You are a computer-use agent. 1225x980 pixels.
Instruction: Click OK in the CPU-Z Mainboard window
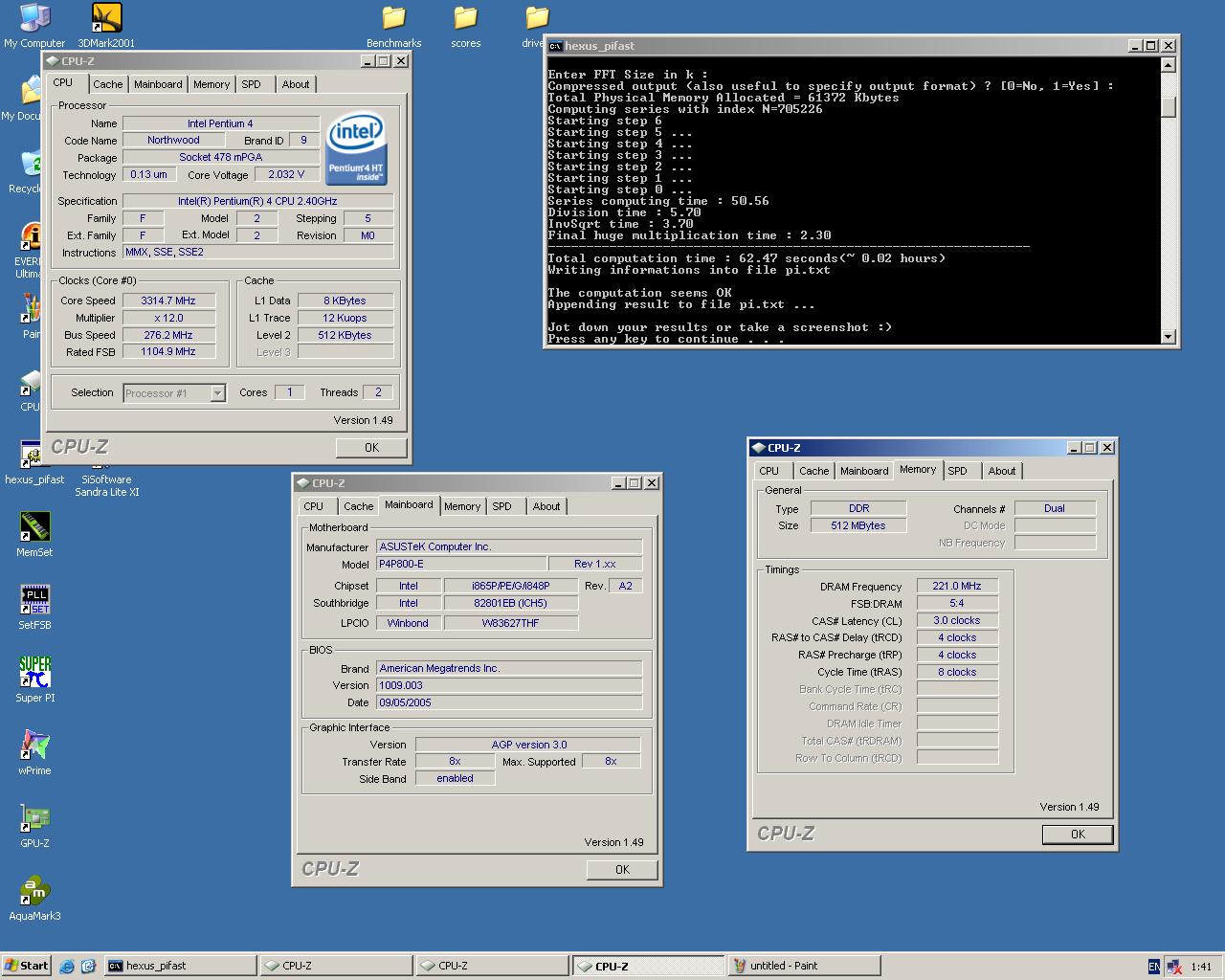622,869
